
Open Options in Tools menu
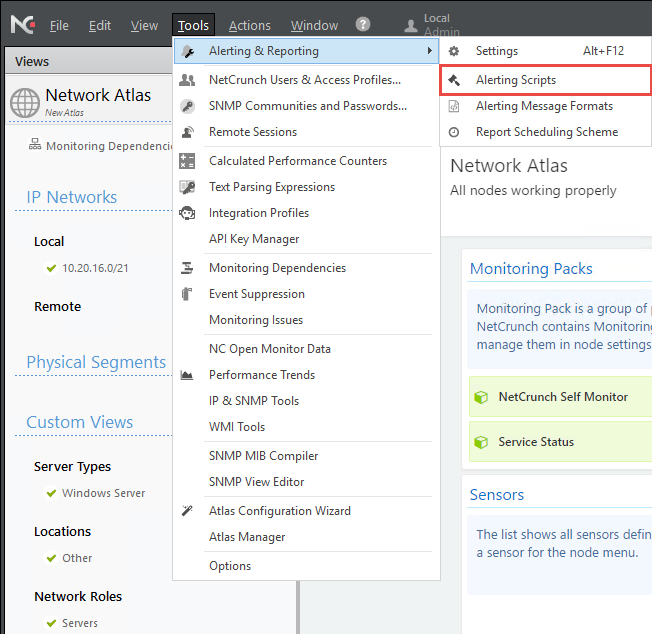[306, 566]
